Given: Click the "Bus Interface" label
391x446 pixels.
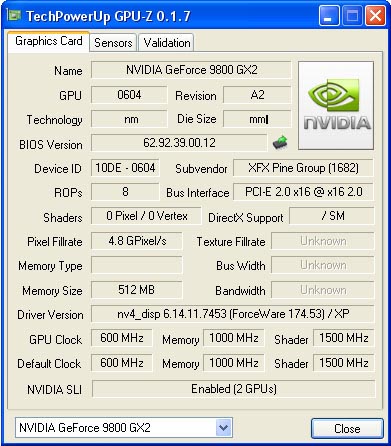Looking at the screenshot, I should [198, 193].
